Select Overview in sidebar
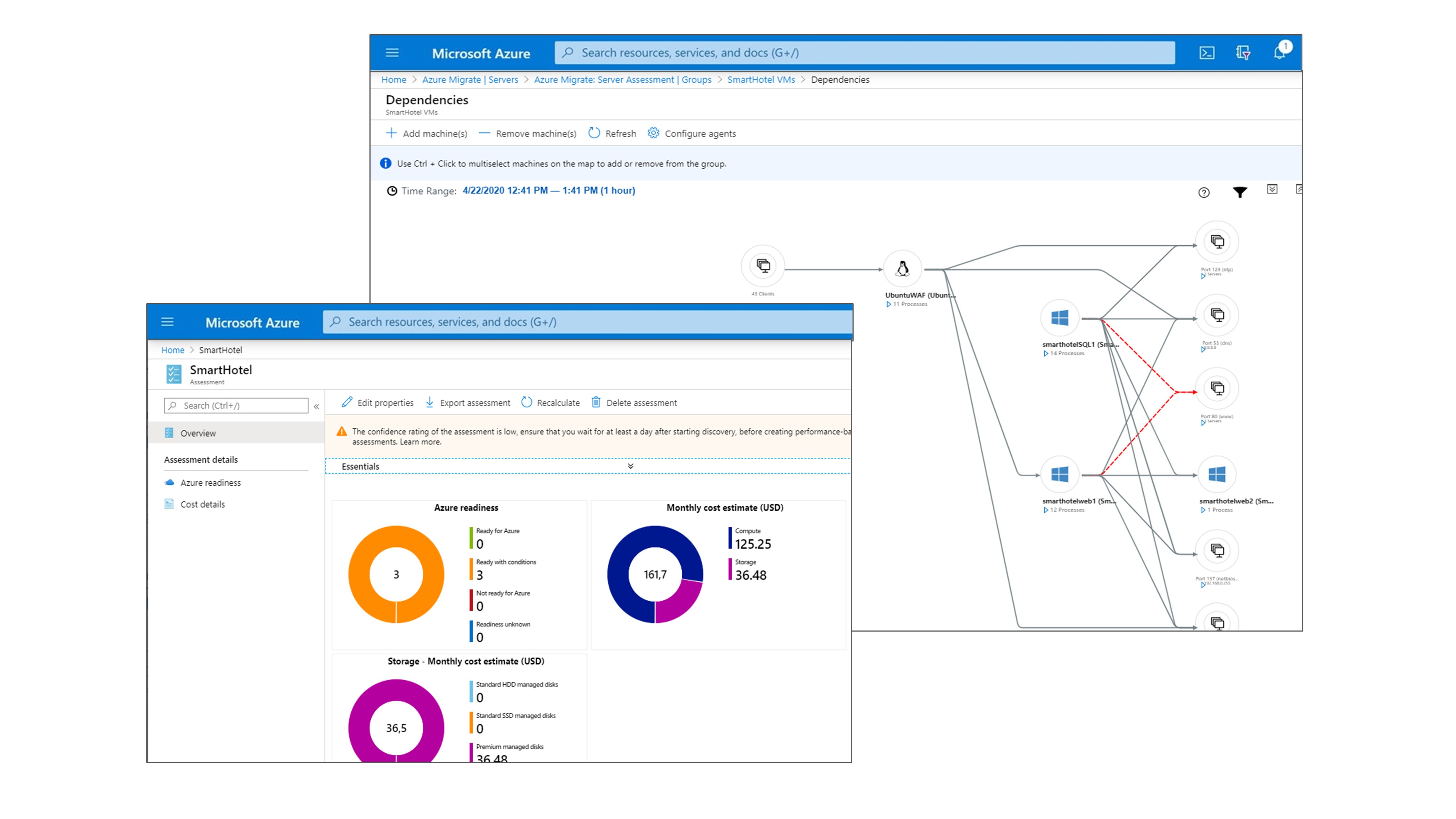 pos(236,433)
